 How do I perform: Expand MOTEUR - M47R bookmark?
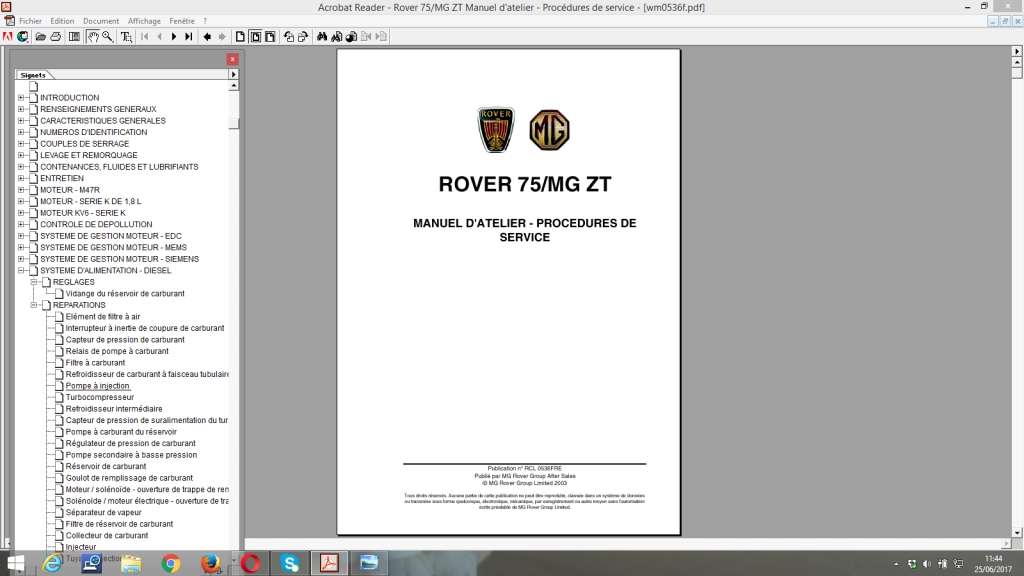point(21,190)
